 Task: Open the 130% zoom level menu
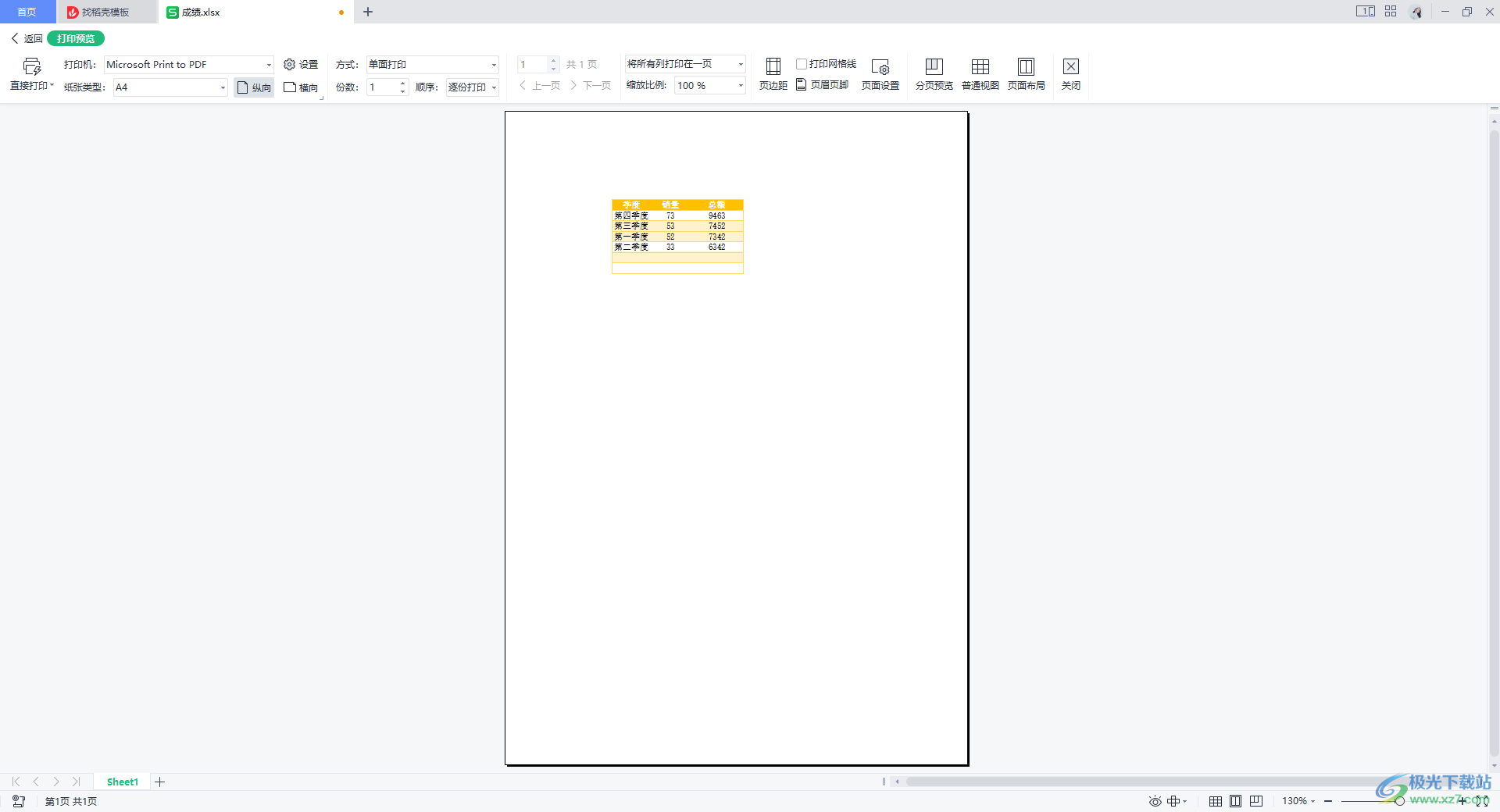coord(1298,801)
